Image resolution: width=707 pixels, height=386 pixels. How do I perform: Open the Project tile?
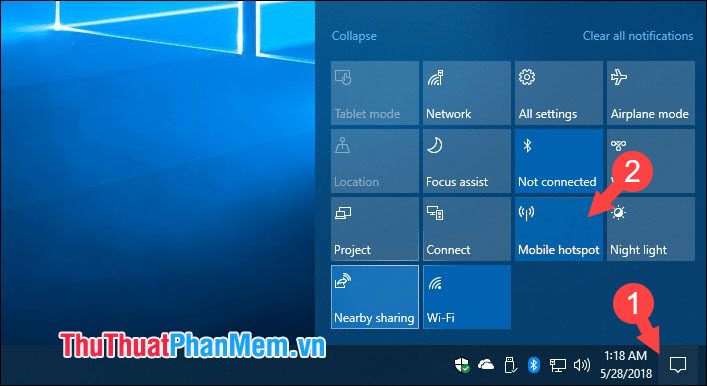pos(375,229)
